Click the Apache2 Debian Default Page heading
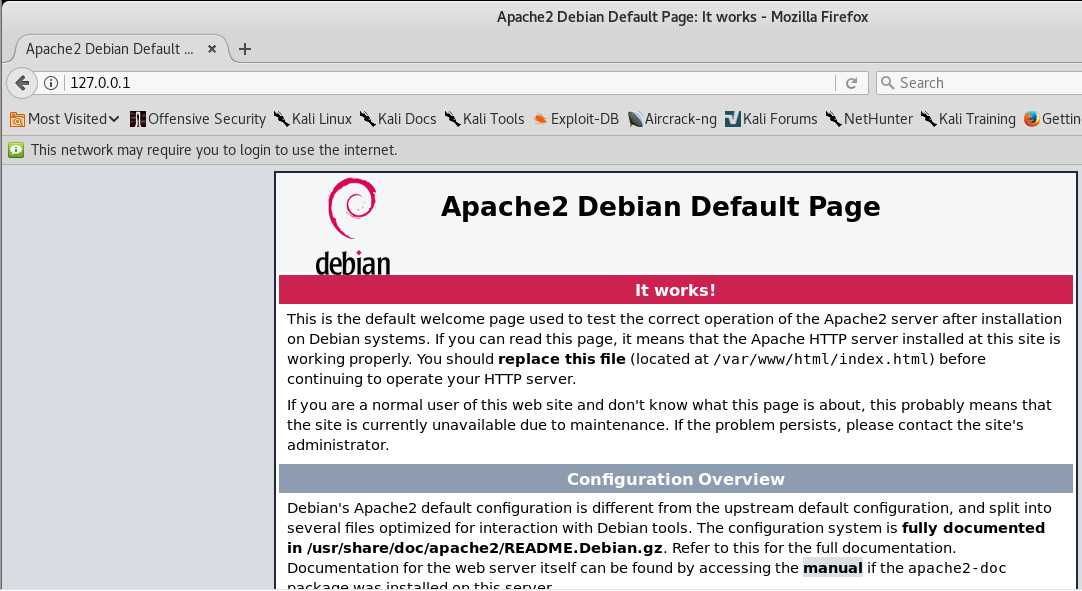 [660, 206]
